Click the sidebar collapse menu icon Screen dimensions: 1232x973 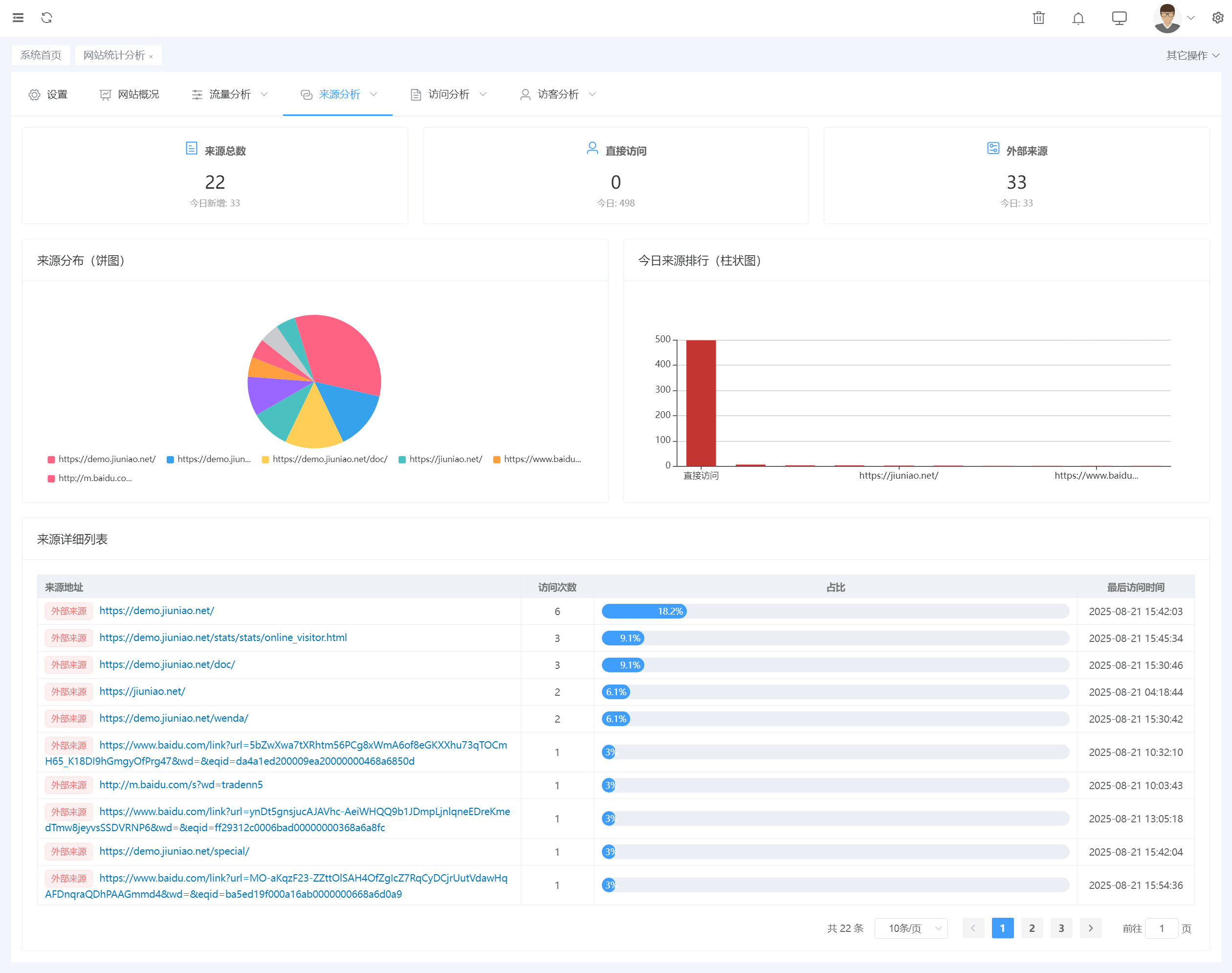pos(18,18)
